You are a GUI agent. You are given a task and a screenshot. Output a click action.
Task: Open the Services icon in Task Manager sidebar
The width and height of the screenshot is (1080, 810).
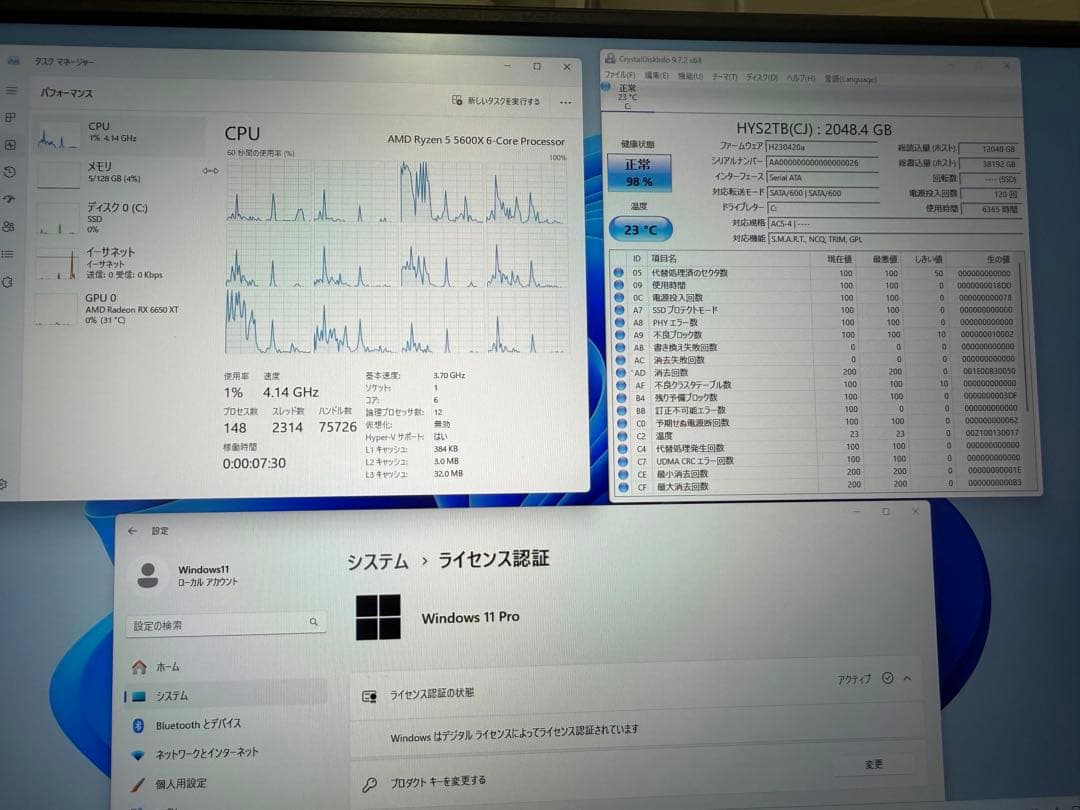pyautogui.click(x=7, y=282)
